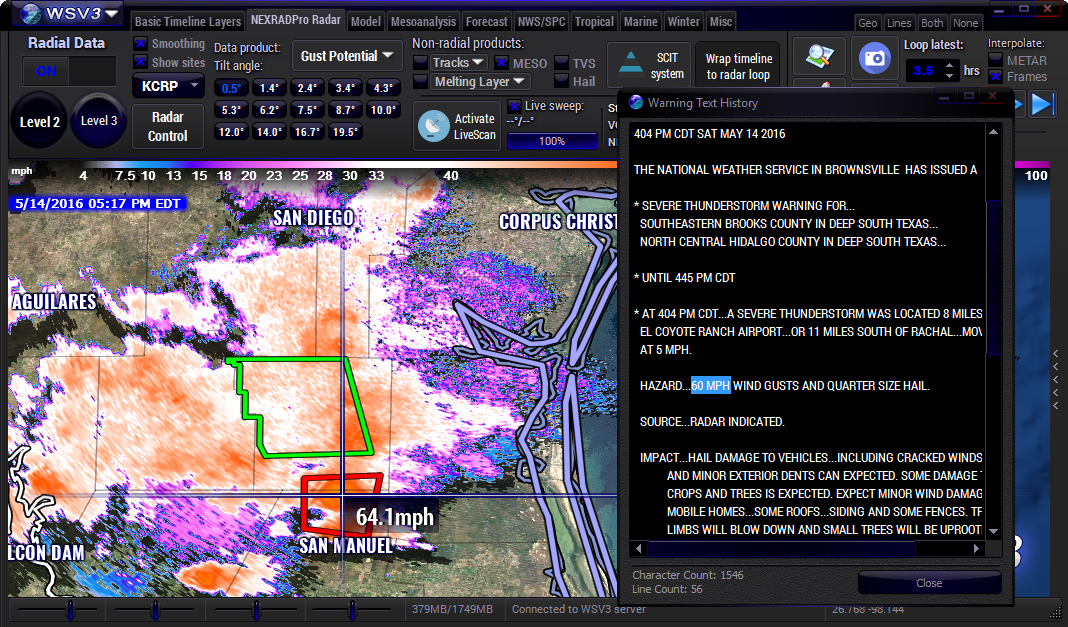The image size is (1068, 627).
Task: Skip to last frame with playback arrow
Action: 1043,105
